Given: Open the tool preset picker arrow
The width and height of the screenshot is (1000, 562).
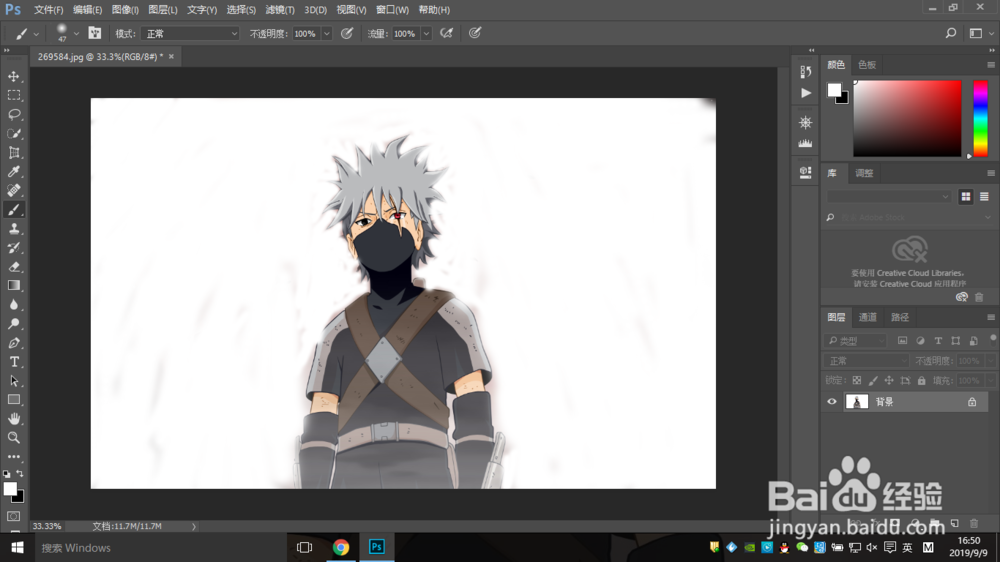Looking at the screenshot, I should [x=36, y=34].
